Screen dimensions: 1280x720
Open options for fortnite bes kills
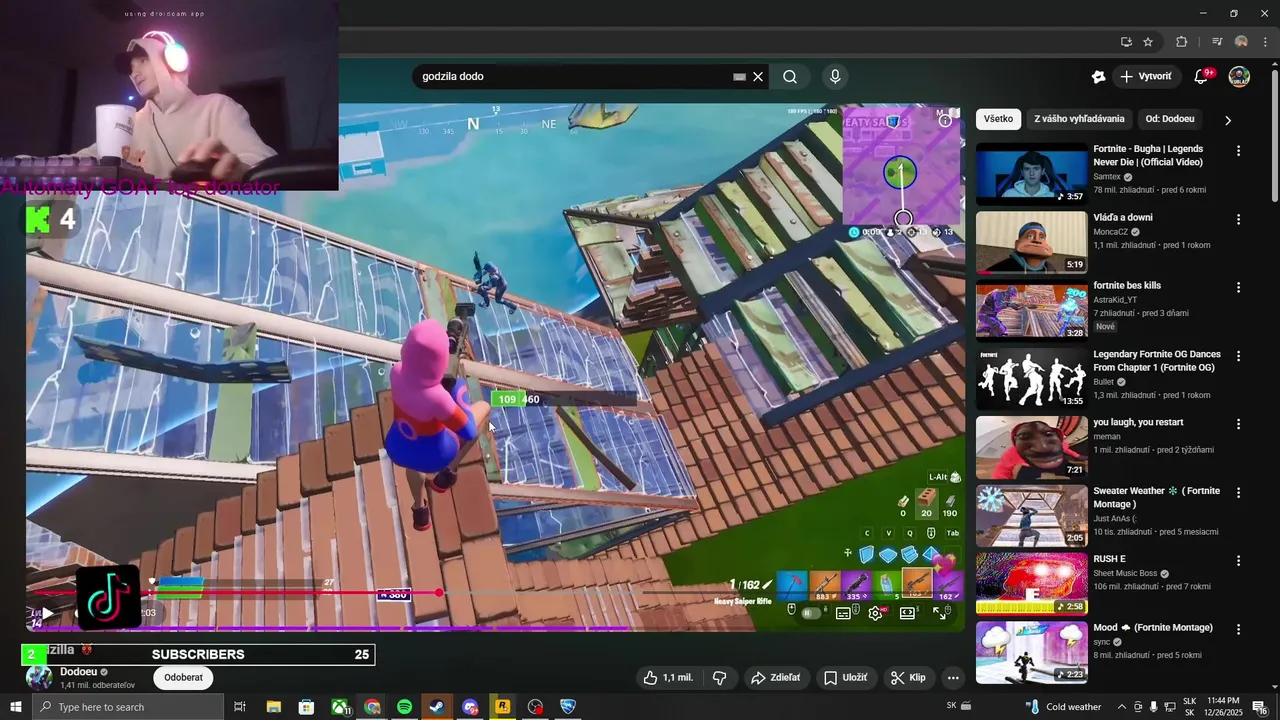pyautogui.click(x=1238, y=287)
